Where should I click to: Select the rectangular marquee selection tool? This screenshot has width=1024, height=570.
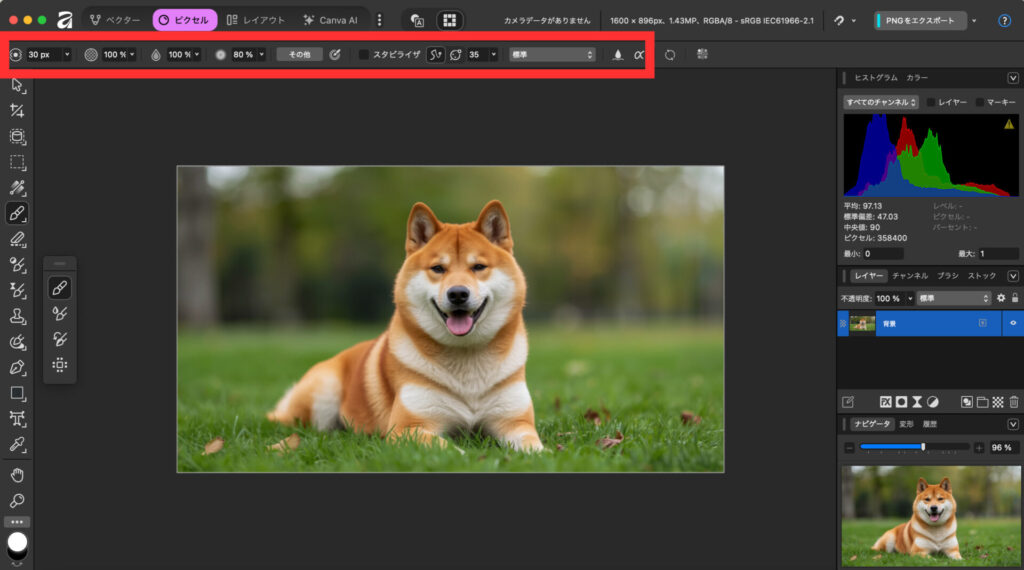pos(17,162)
